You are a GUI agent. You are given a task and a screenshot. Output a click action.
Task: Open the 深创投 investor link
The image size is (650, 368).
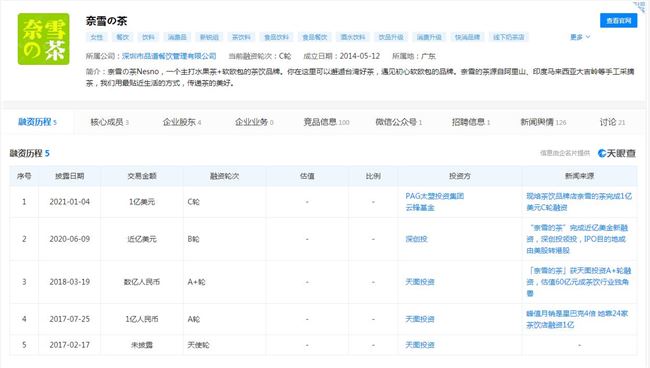tap(416, 239)
